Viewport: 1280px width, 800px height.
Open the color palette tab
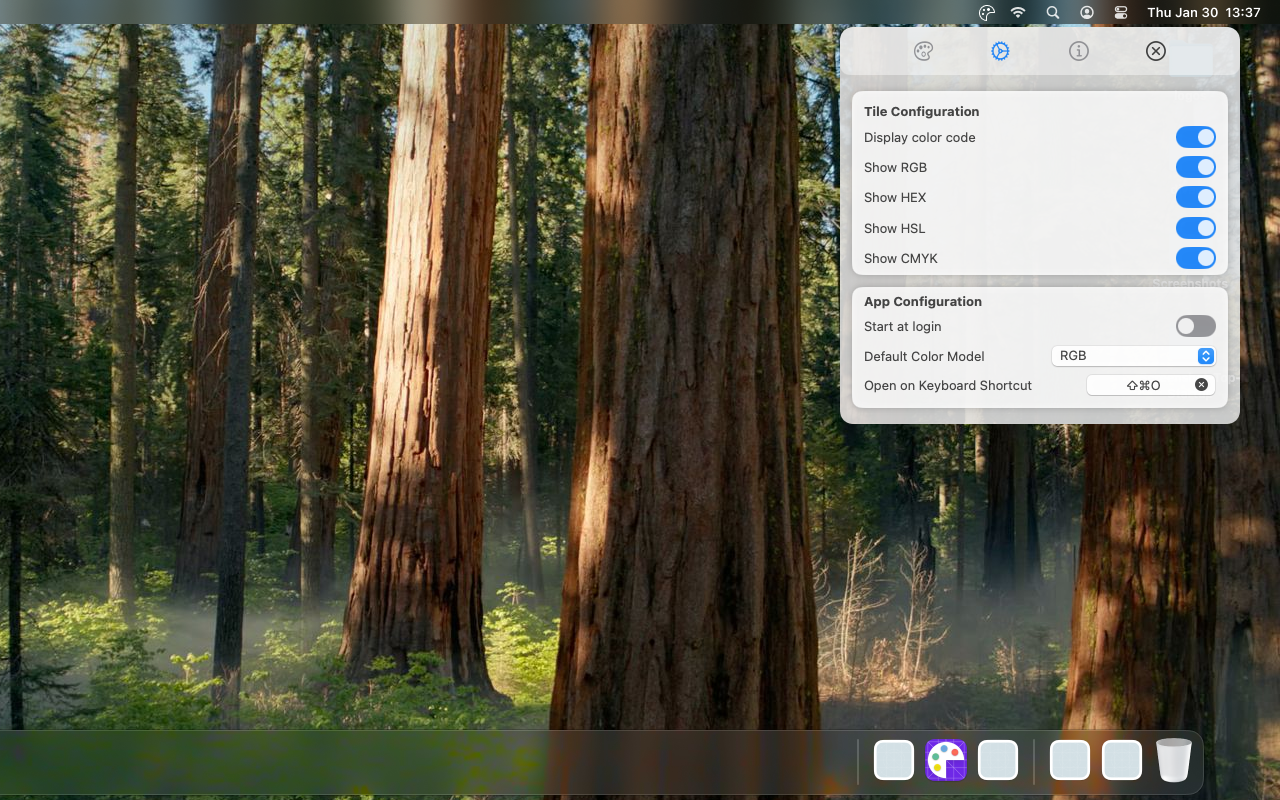[x=923, y=51]
